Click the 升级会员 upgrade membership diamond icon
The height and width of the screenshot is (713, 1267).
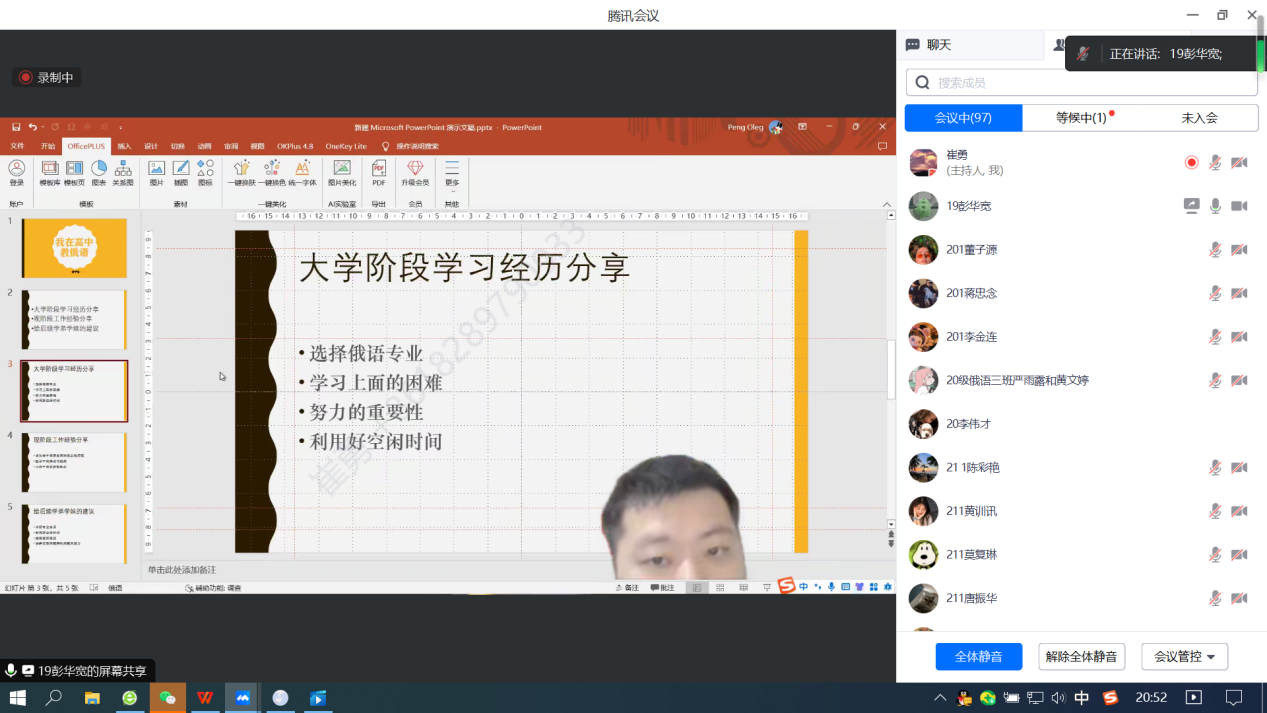[x=415, y=172]
